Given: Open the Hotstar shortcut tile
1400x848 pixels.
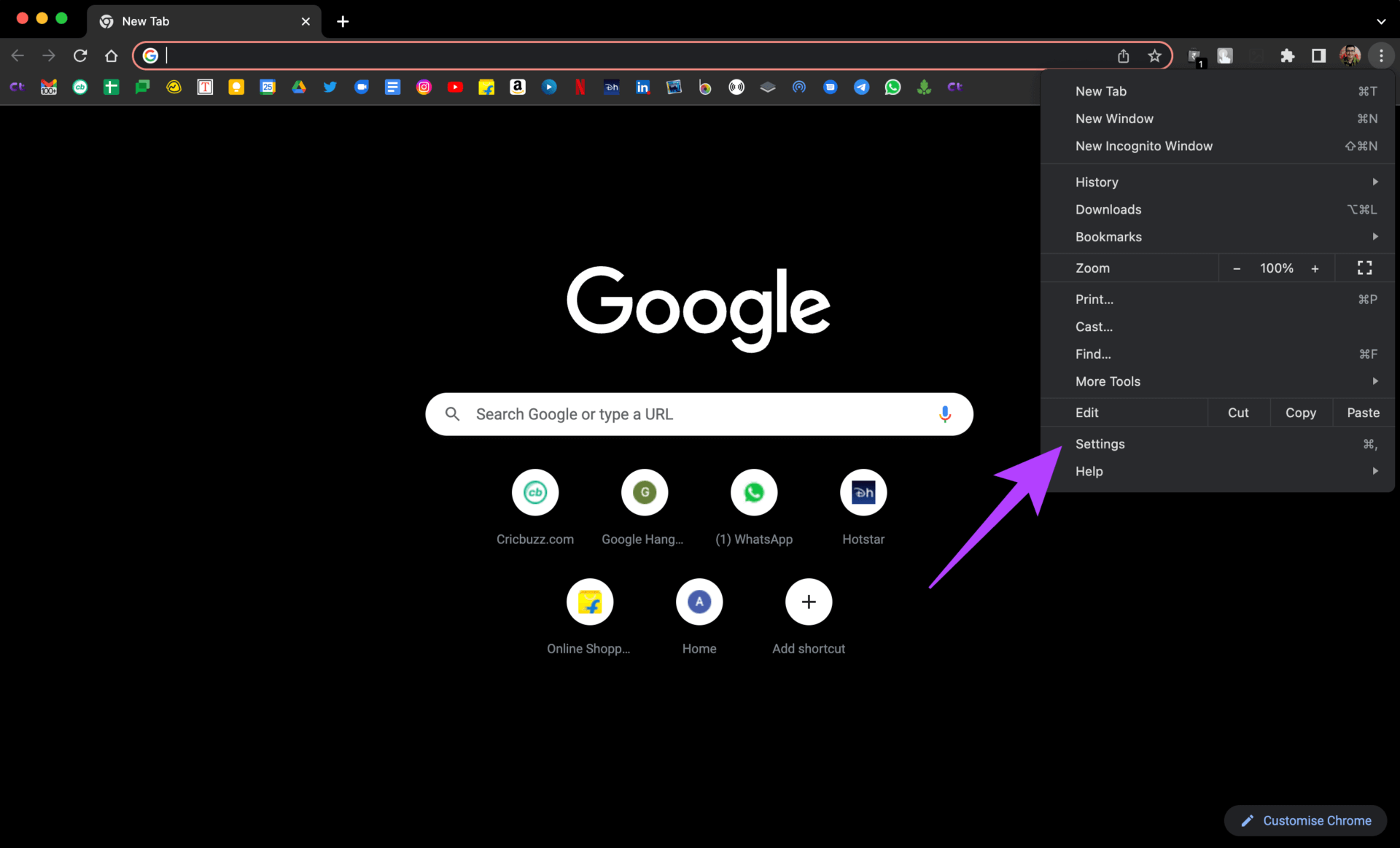Looking at the screenshot, I should tap(863, 507).
